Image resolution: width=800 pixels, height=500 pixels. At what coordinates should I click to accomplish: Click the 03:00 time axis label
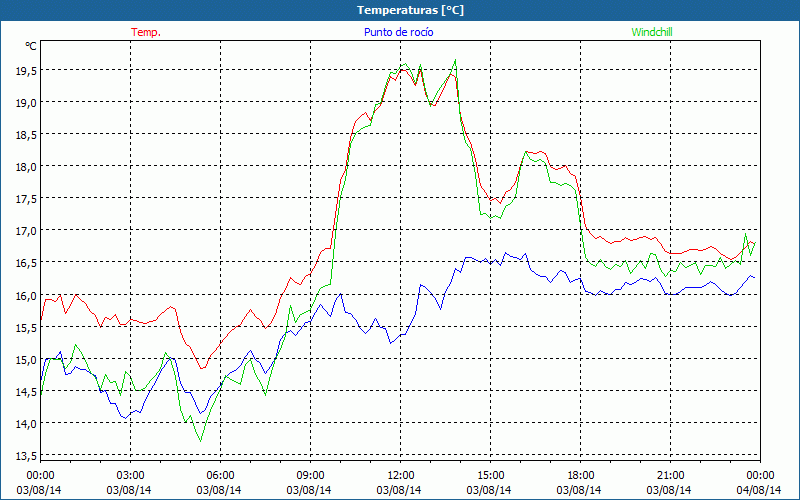tap(131, 476)
